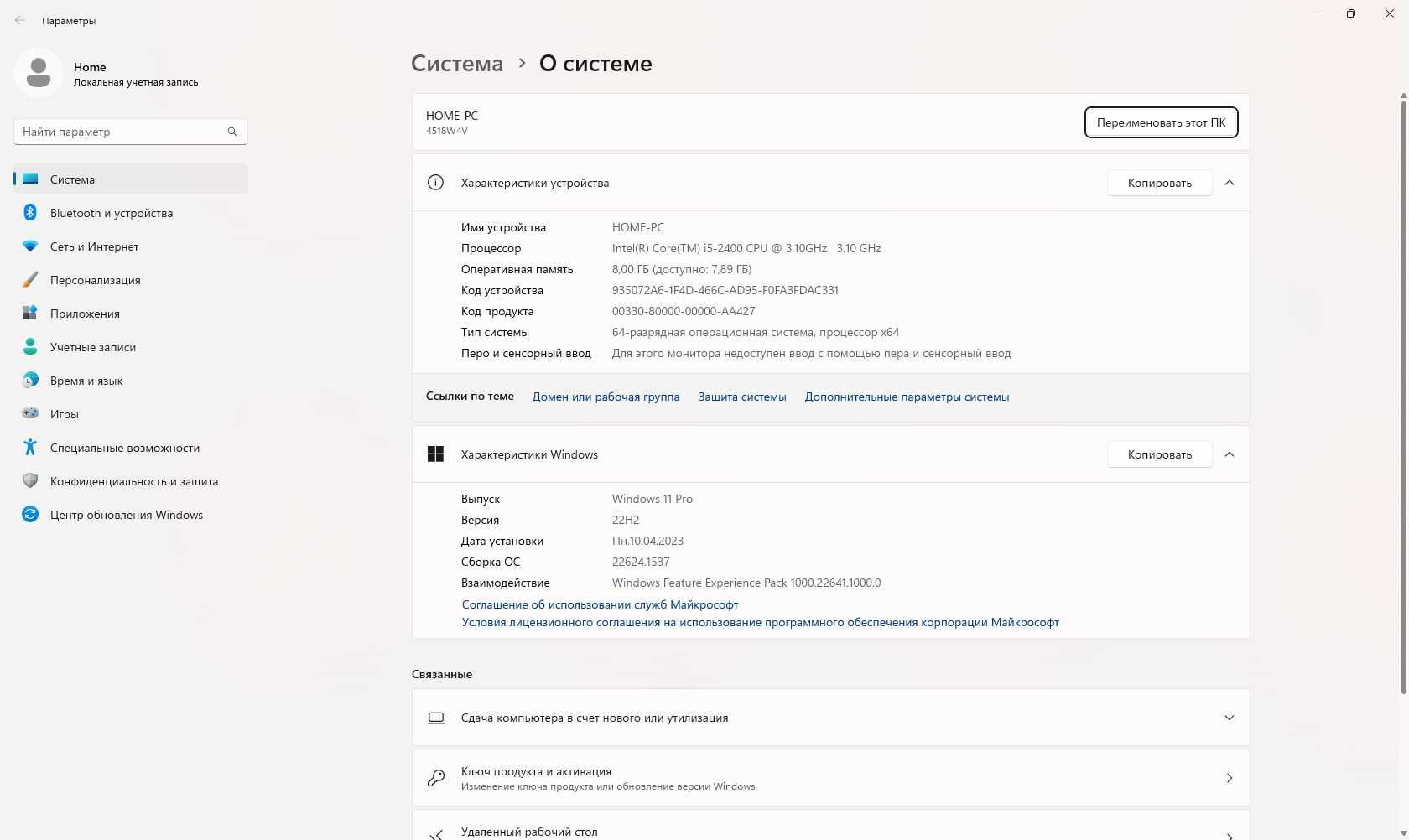Select Учетные записи in sidebar
Viewport: 1409px width, 840px height.
(x=131, y=347)
